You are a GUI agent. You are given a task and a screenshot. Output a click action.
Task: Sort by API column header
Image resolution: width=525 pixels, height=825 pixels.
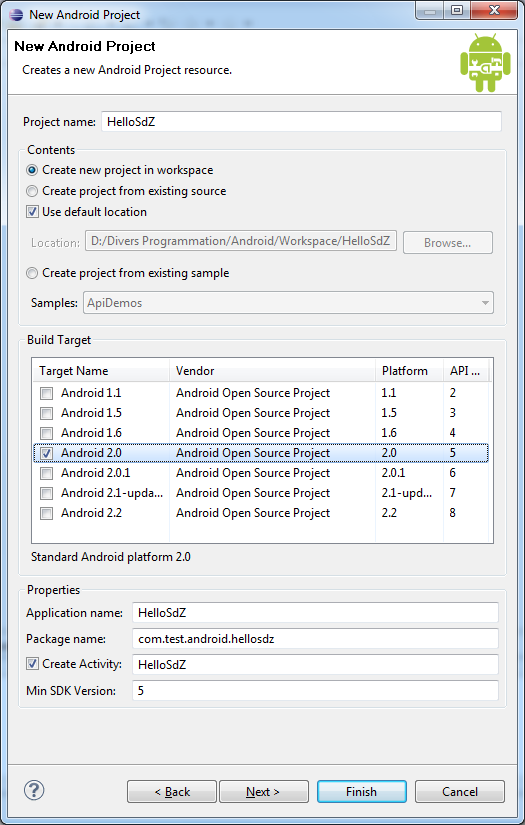466,370
